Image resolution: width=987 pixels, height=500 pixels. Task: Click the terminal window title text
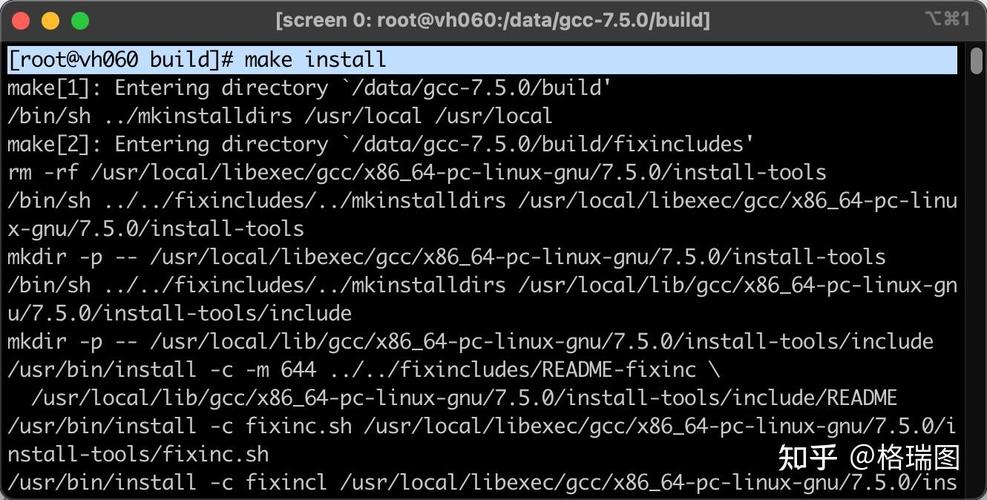point(493,20)
